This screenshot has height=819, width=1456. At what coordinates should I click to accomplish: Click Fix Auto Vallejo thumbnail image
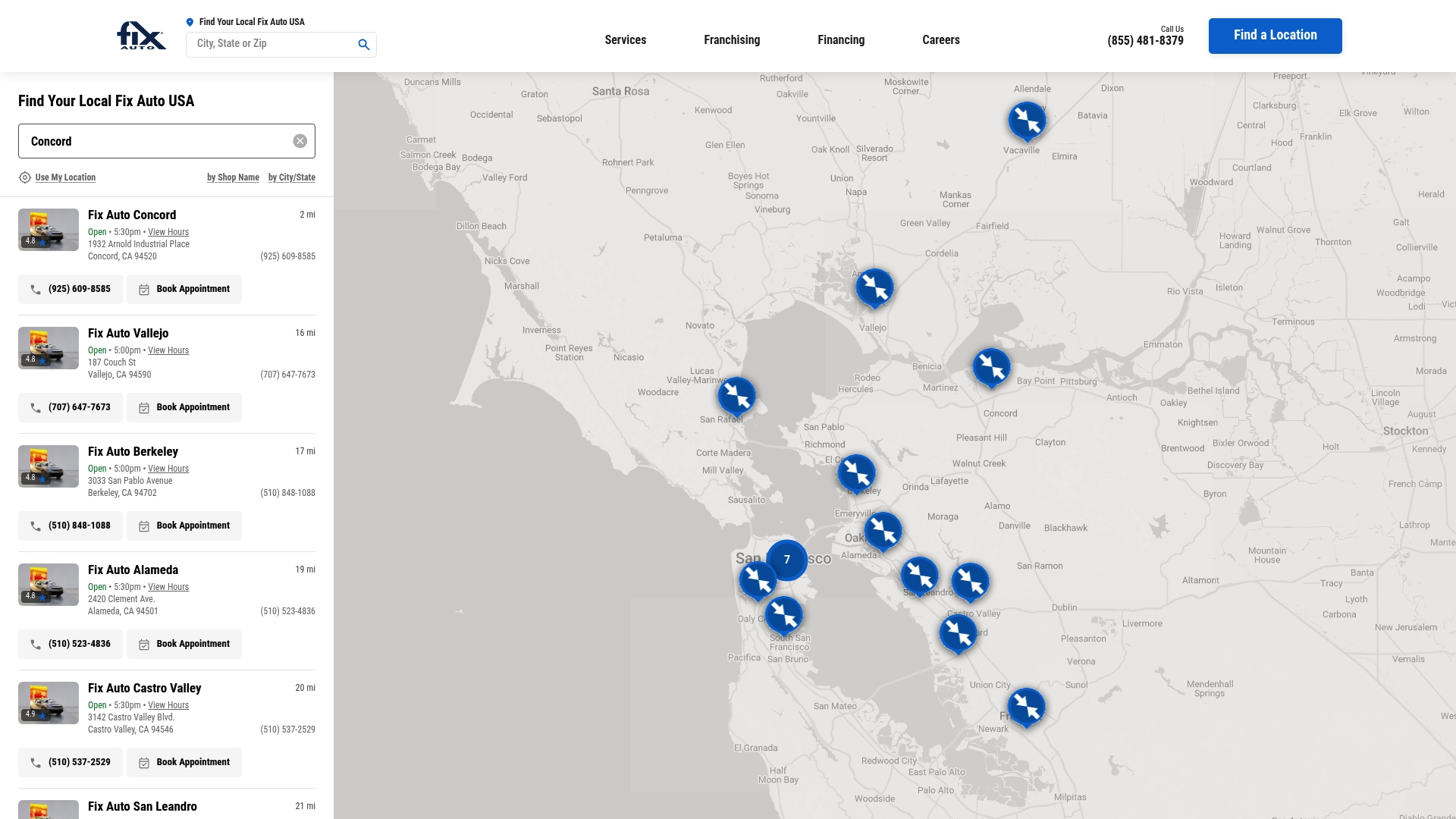[x=49, y=348]
